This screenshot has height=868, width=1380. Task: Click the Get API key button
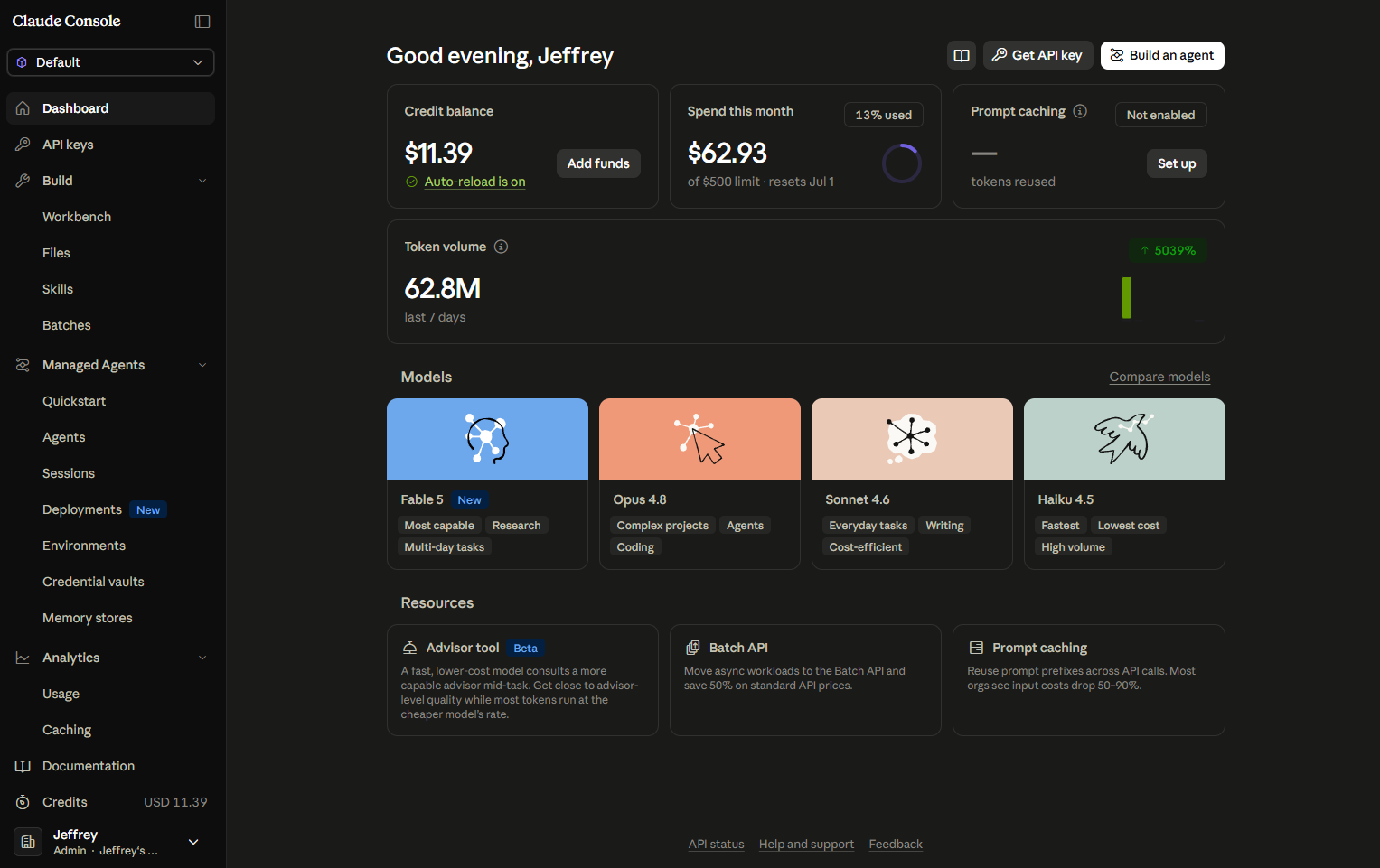tap(1038, 55)
